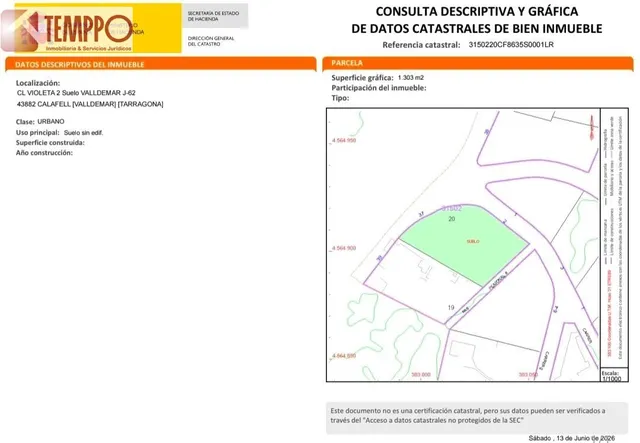Click the 'Superficie construida:' label
This screenshot has height=443, width=640.
pos(50,142)
